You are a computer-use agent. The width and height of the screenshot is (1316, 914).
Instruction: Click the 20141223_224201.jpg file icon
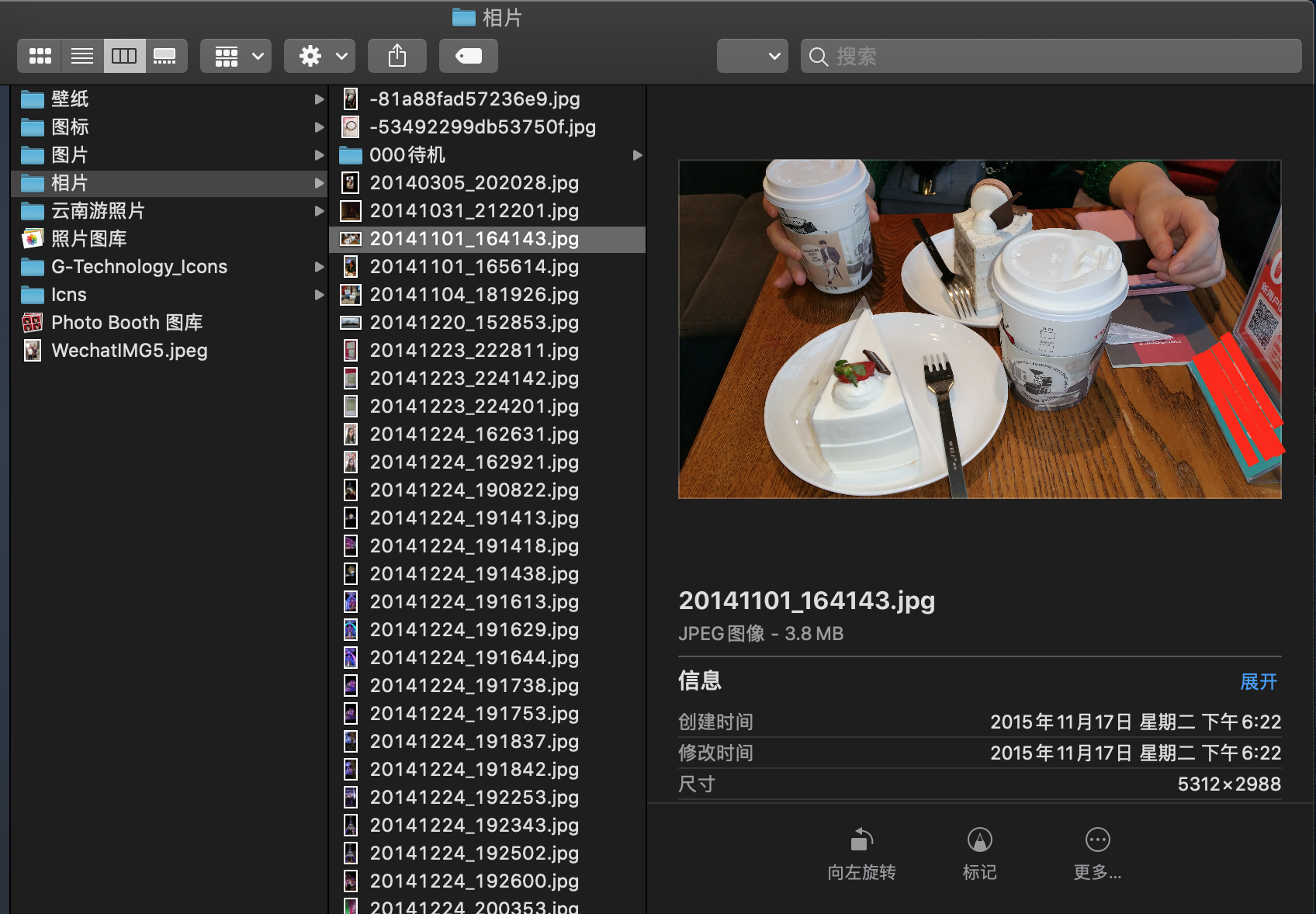click(351, 407)
